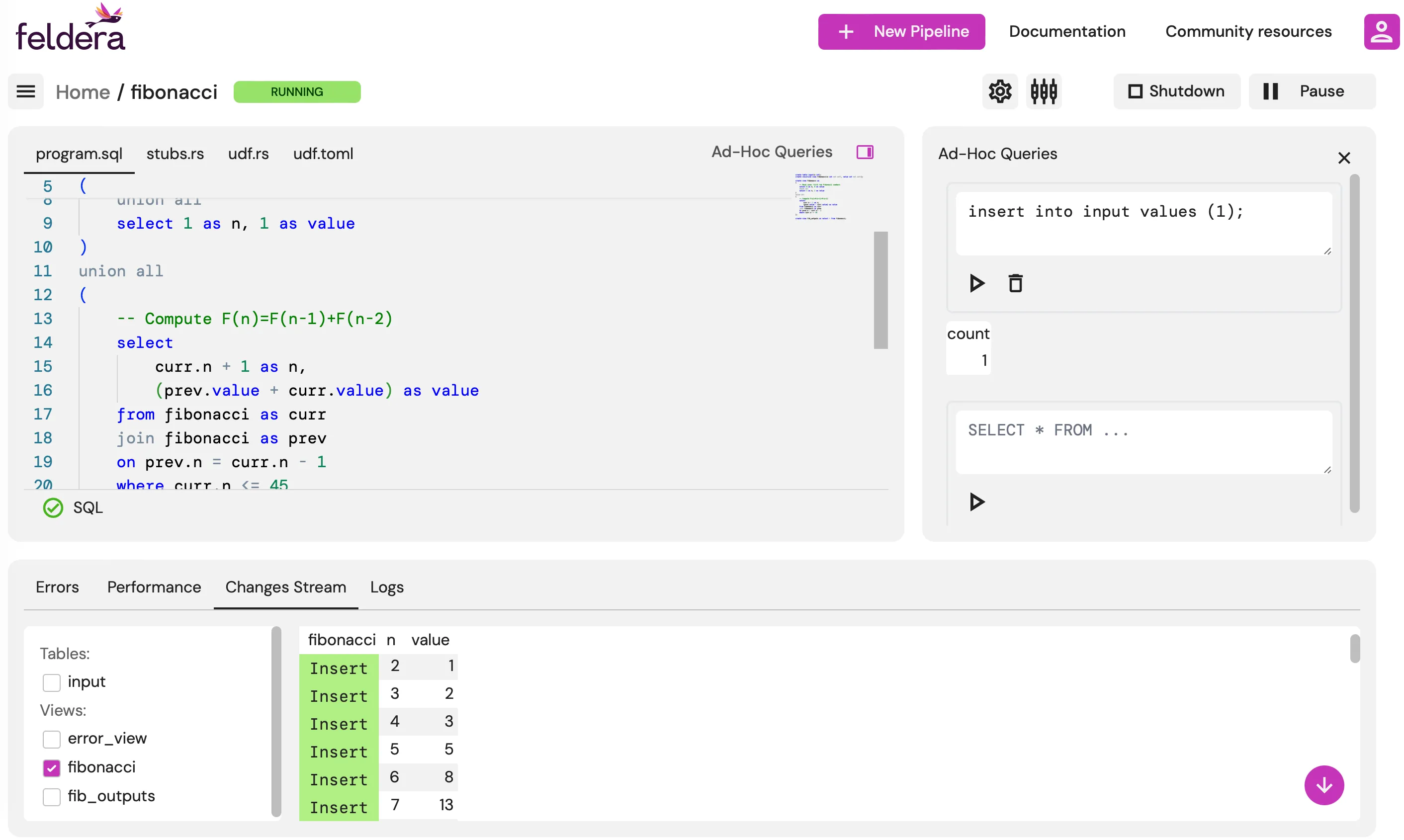This screenshot has height=840, width=1404.
Task: Open the udf.toml tab
Action: point(323,154)
